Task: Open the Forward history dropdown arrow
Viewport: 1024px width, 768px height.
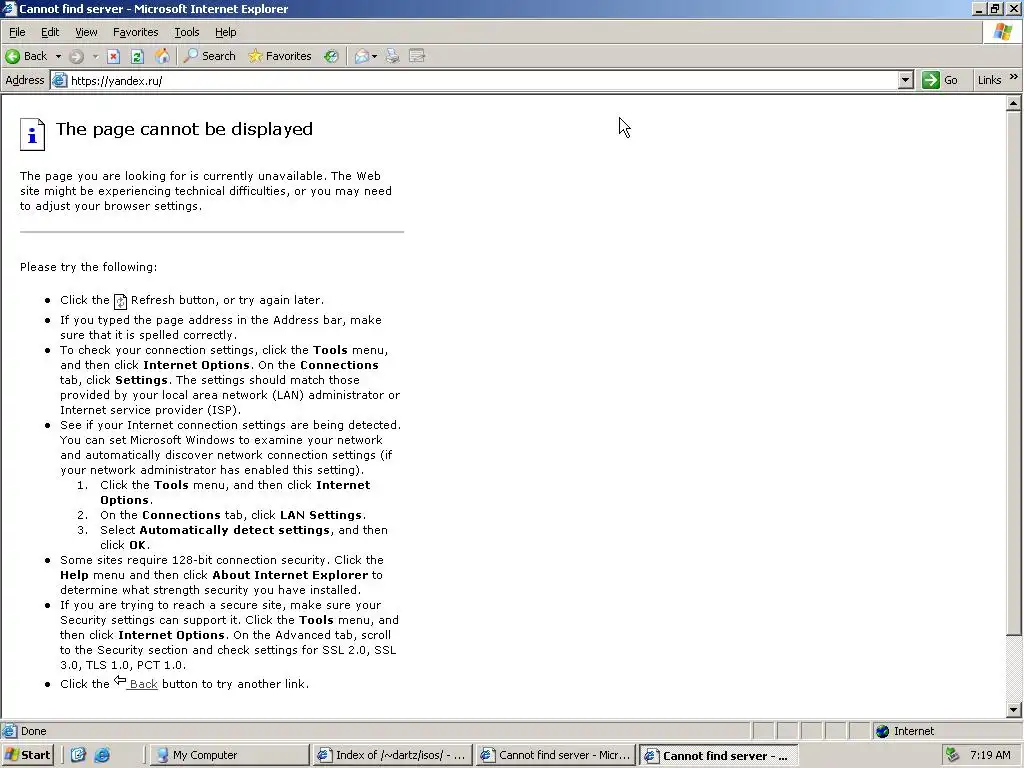Action: point(95,56)
